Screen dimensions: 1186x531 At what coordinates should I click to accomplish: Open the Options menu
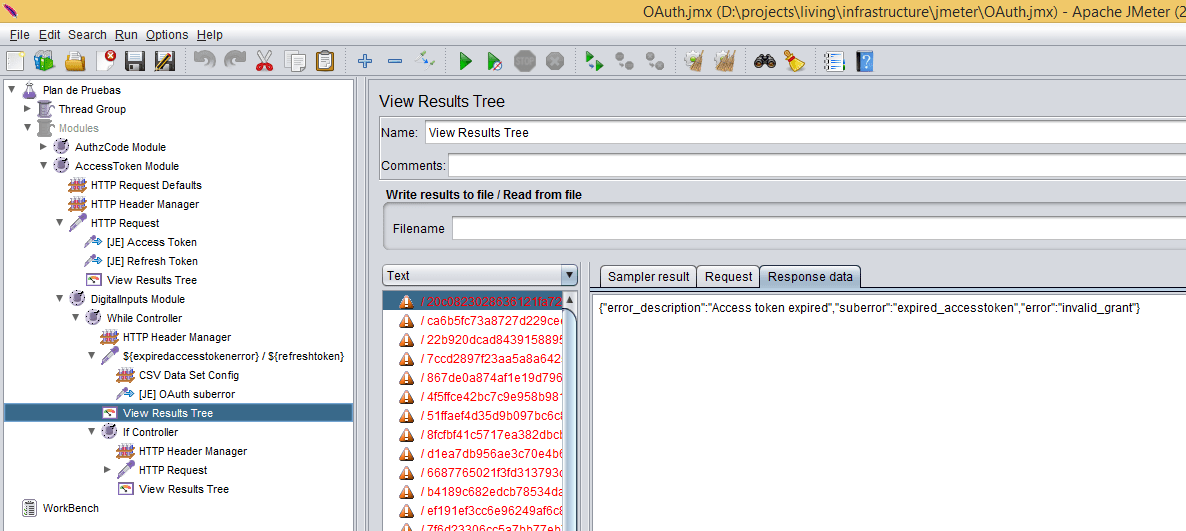167,35
